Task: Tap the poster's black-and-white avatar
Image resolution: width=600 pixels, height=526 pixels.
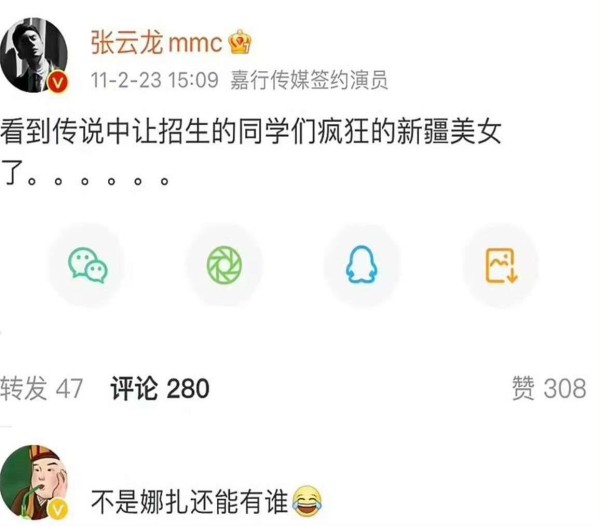Action: tap(34, 55)
